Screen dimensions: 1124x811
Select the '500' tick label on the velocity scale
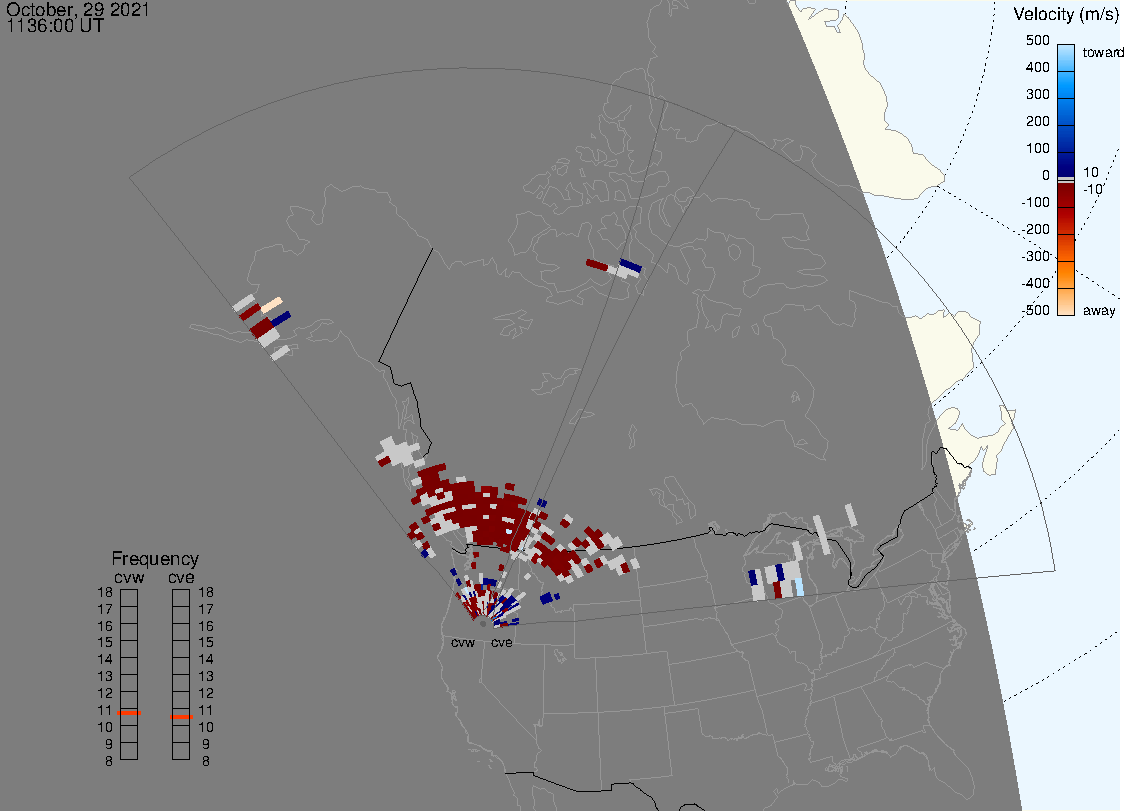point(1037,40)
